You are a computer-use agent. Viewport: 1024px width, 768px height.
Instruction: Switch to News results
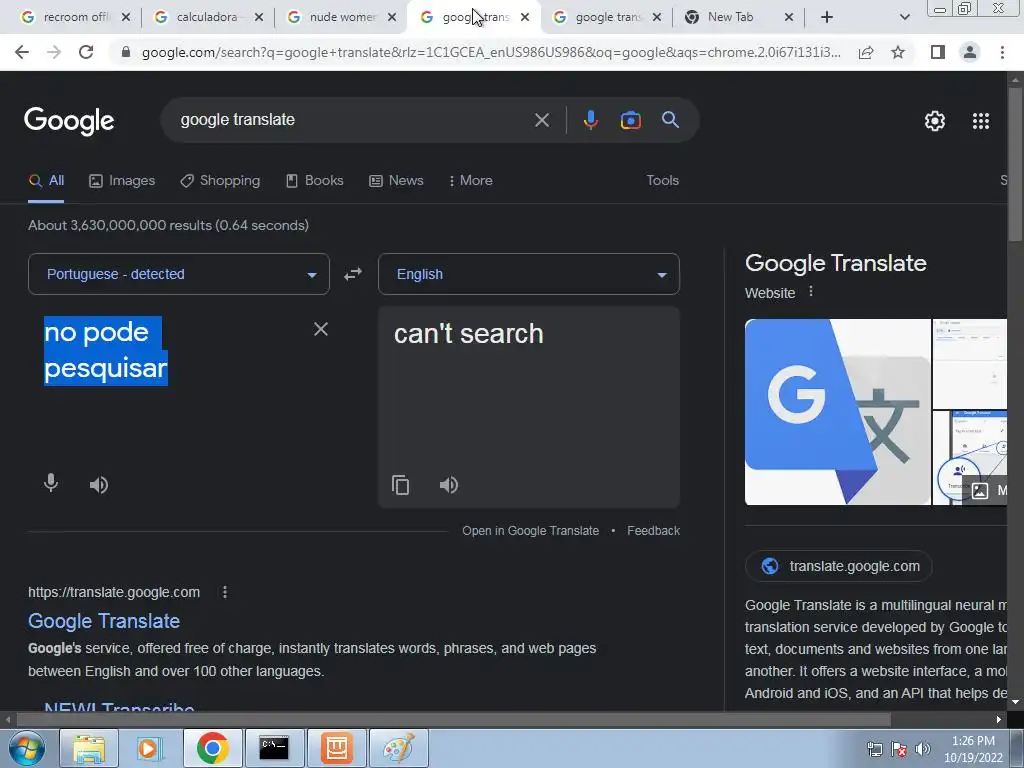(396, 181)
